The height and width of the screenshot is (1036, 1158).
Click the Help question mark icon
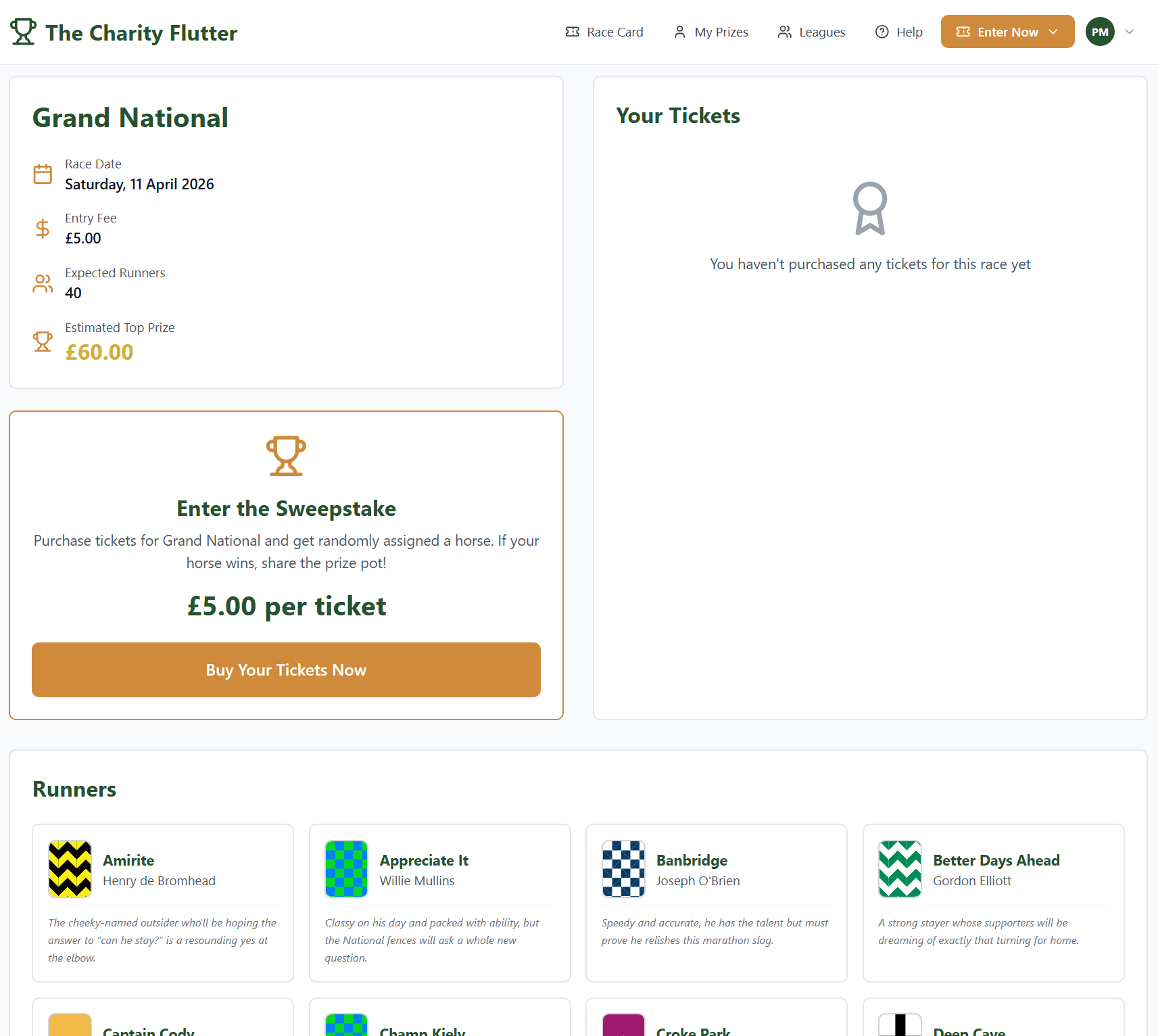click(x=882, y=31)
